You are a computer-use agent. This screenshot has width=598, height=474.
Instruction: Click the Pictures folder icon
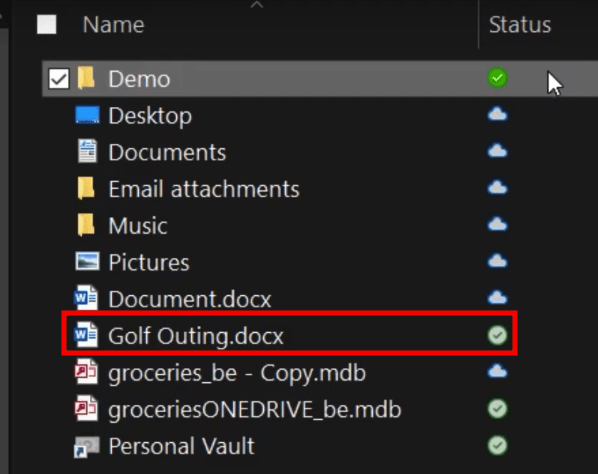87,262
